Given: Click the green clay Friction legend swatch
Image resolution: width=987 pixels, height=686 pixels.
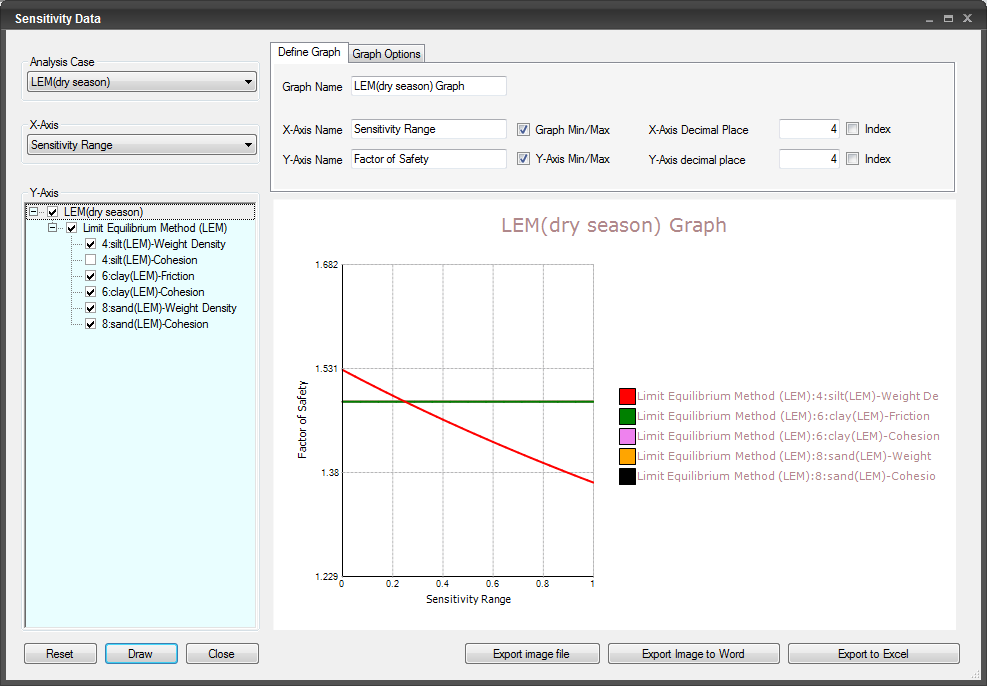Looking at the screenshot, I should pos(626,416).
